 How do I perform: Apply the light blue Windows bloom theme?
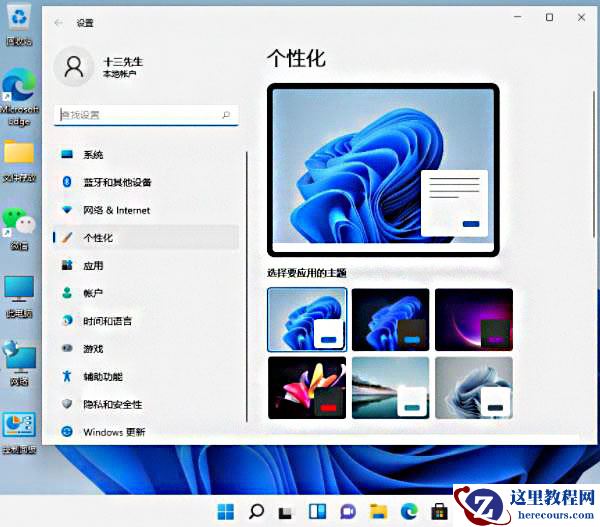pos(307,320)
